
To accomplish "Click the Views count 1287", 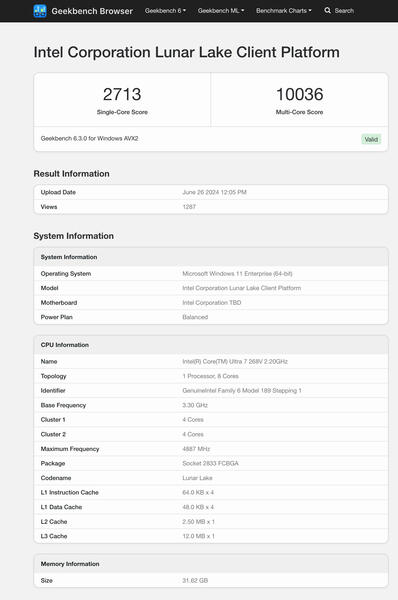I will click(189, 207).
